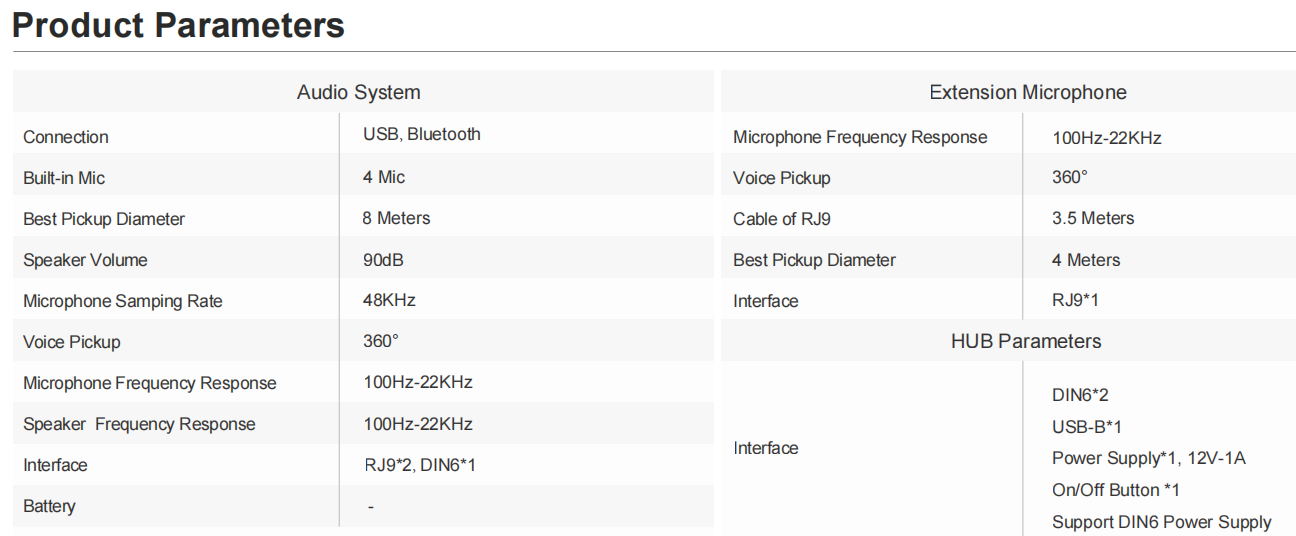Select the 3.5 Meters cable value

(x=1093, y=218)
